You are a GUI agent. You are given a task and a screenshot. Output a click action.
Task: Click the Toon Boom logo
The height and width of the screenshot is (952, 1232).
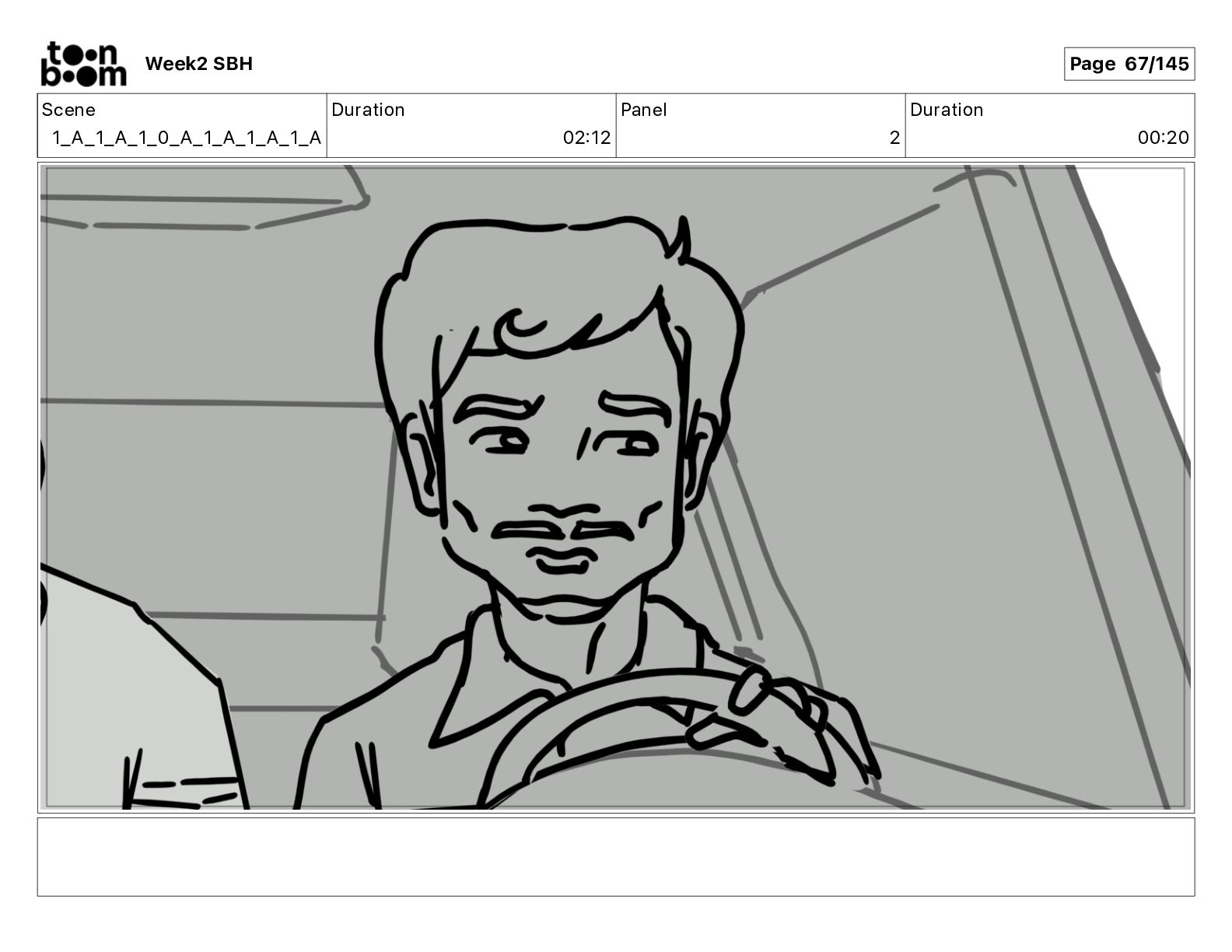(83, 64)
